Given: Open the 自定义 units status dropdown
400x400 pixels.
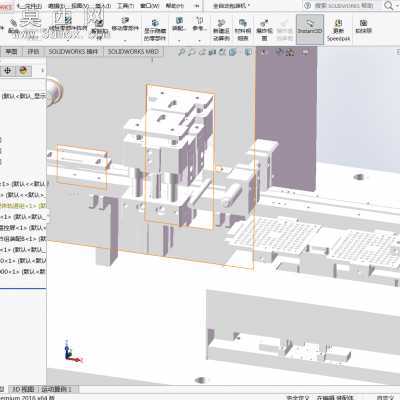Looking at the screenshot, I should tap(385, 397).
